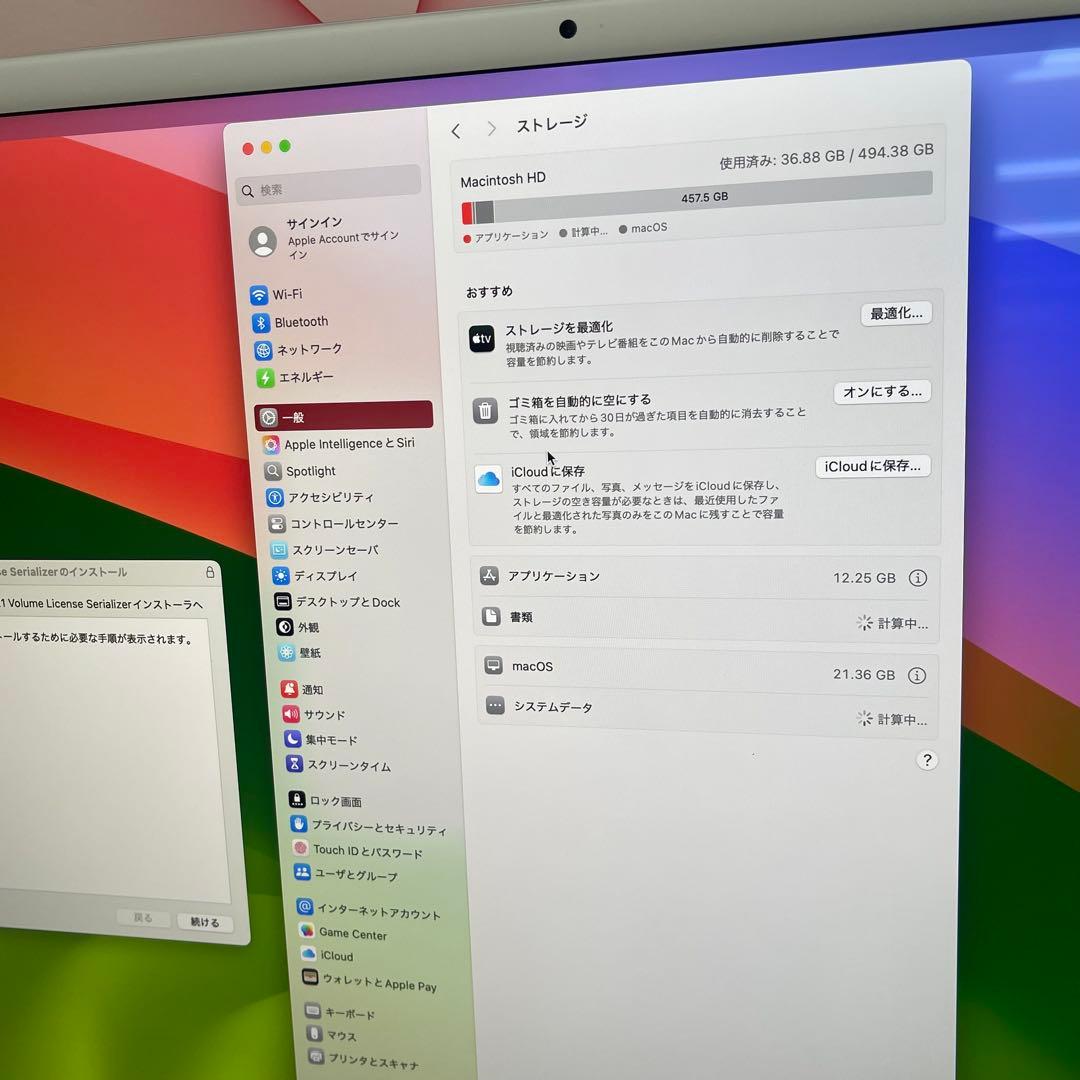Viewport: 1080px width, 1080px height.
Task: Click 続ける in Serializer installer window
Action: tap(205, 922)
